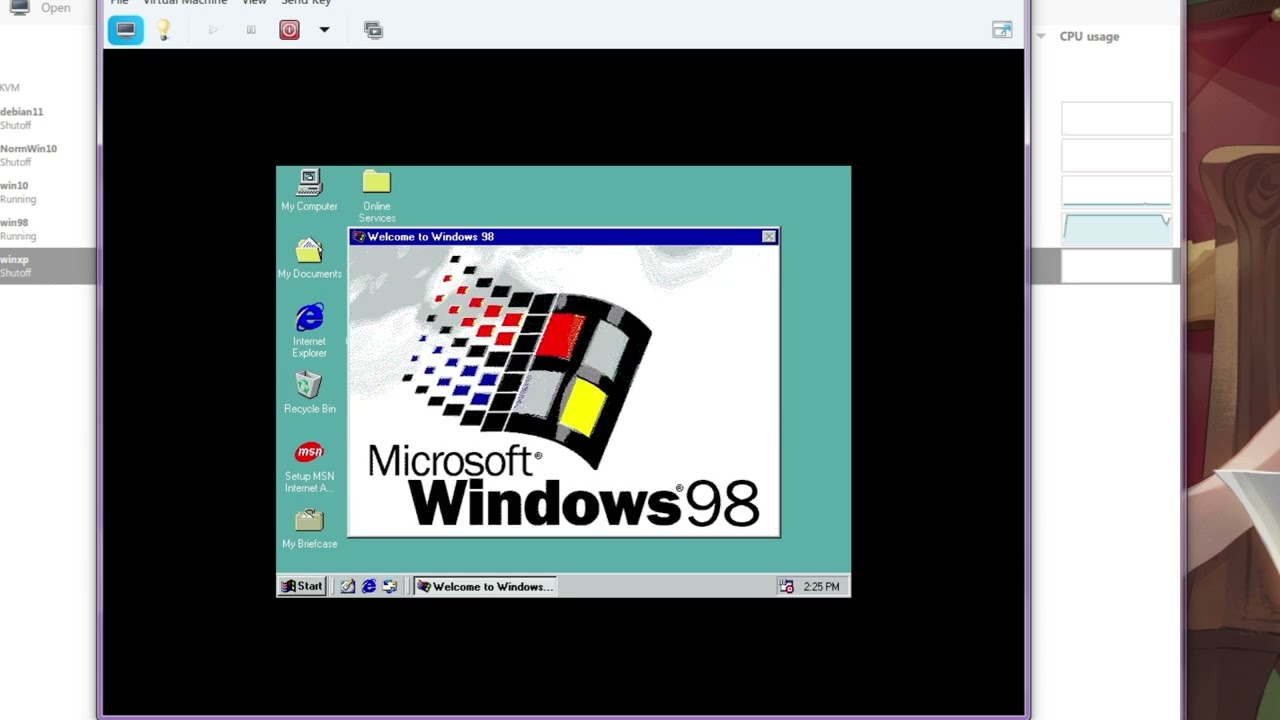Screen dimensions: 1280x720
Task: Open the Recycle Bin
Action: (x=309, y=393)
